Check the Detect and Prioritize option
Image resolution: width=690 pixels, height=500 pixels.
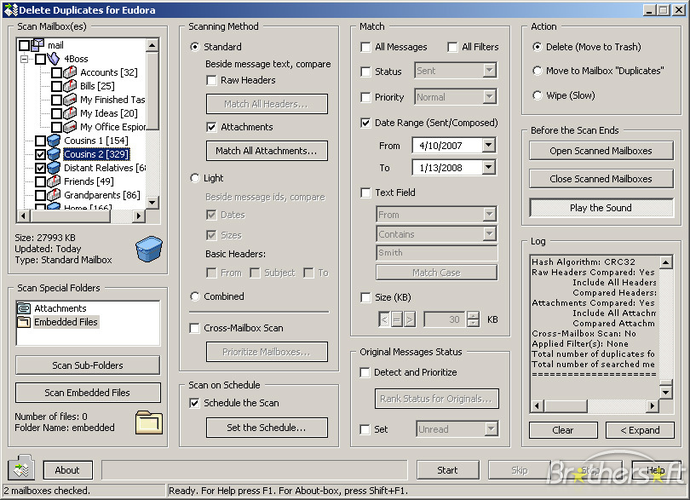[365, 373]
